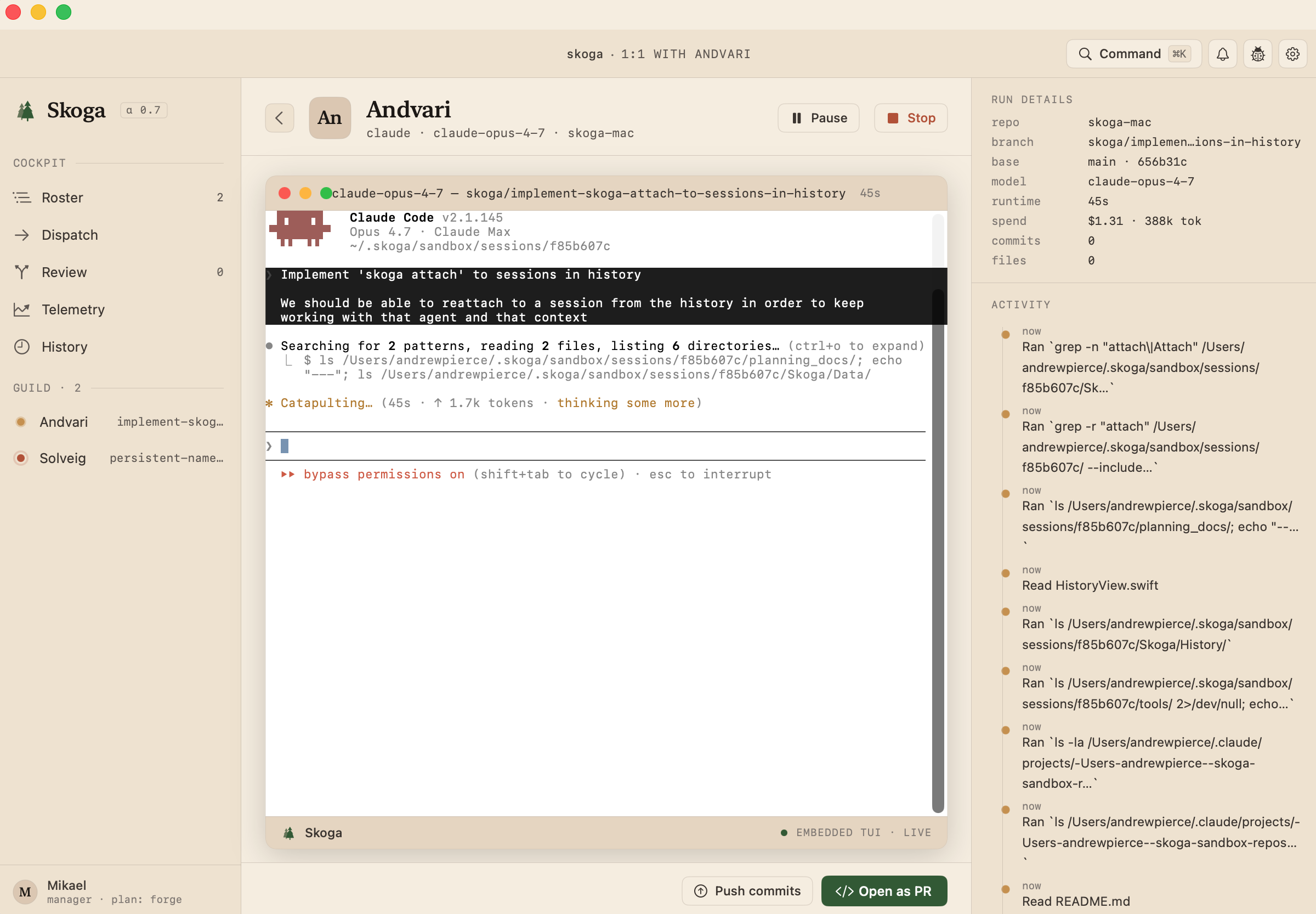Click the Skoga tree icon in terminal footer
This screenshot has height=914, width=1316.
point(288,833)
